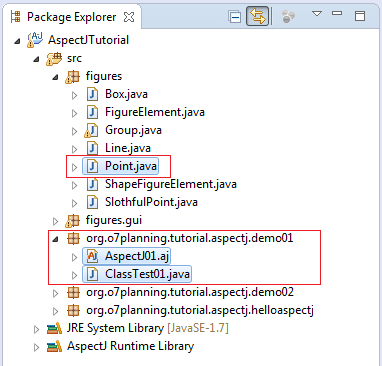This screenshot has height=366, width=382.
Task: Click the figures package icon
Action: 73,77
